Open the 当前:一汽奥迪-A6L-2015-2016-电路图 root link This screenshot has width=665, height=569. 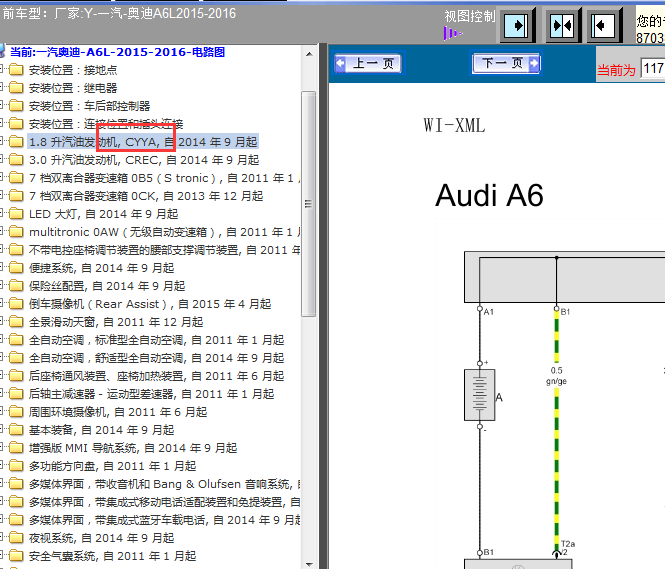[117, 52]
